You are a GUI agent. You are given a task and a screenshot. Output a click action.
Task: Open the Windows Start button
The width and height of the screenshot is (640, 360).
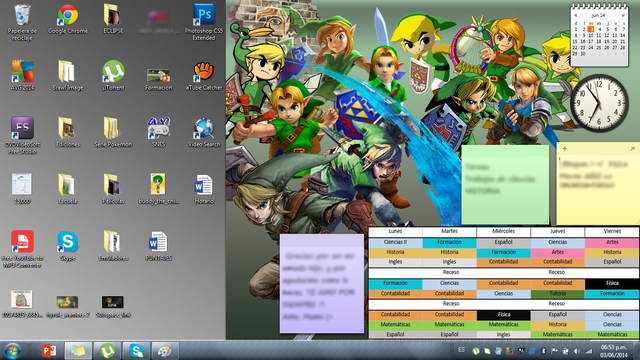[12, 351]
